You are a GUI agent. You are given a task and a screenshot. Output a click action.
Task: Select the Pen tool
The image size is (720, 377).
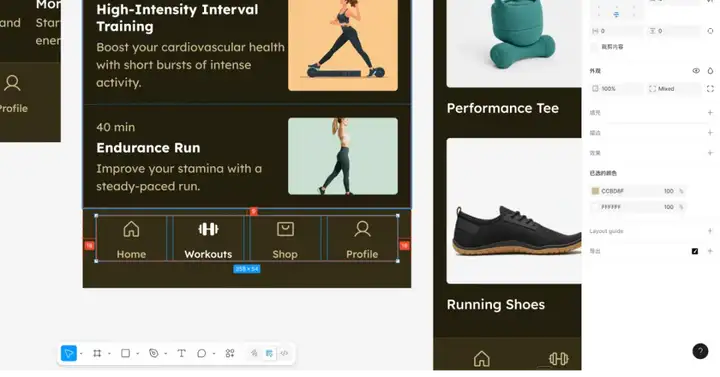(153, 353)
